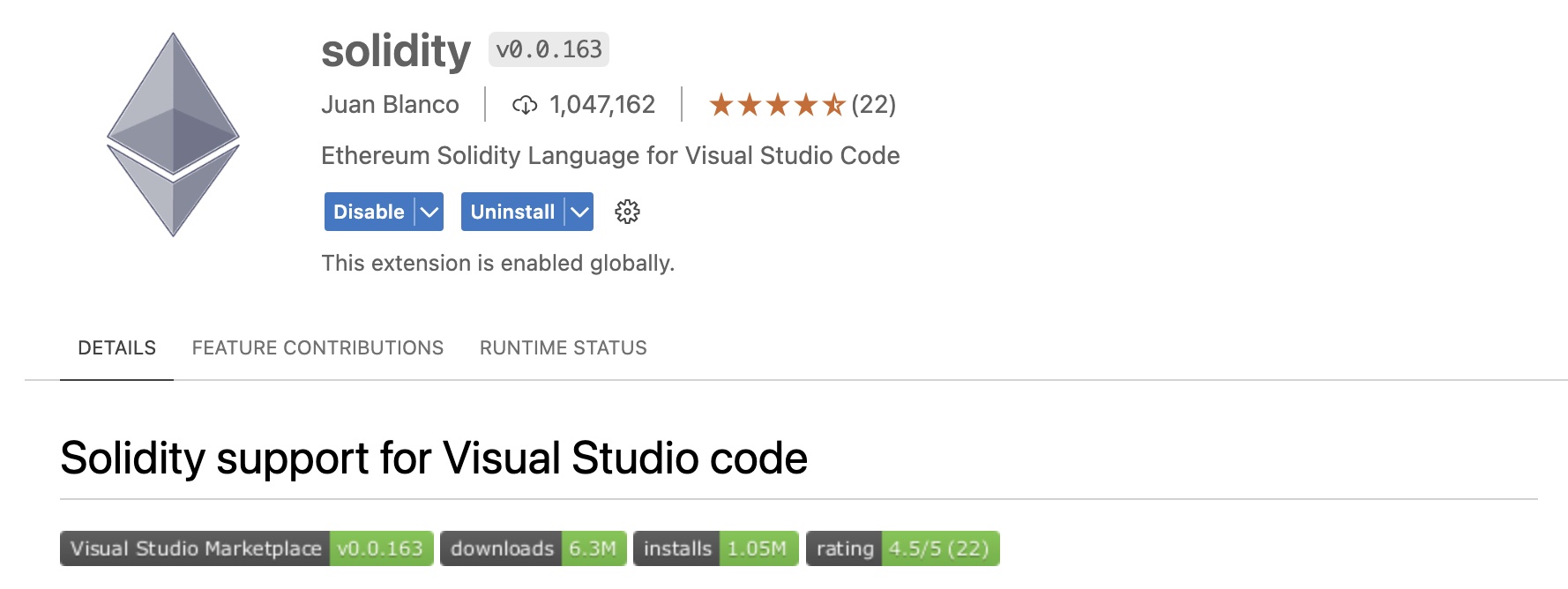Expand the Uninstall dropdown arrow
The image size is (1568, 589).
click(579, 212)
